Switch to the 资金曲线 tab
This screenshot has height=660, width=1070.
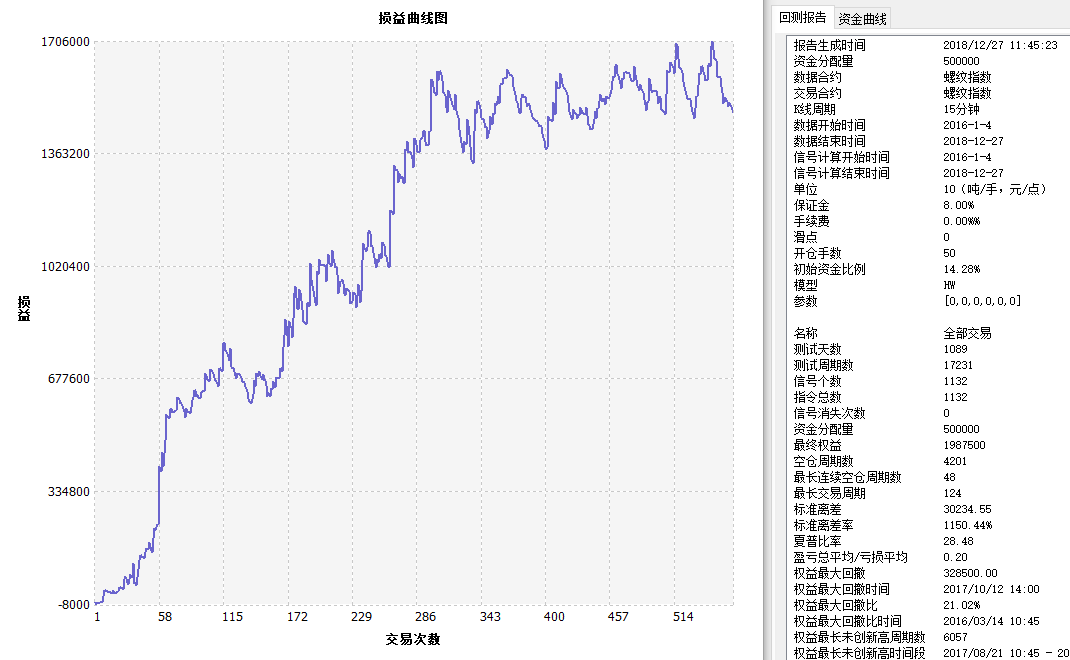click(862, 19)
